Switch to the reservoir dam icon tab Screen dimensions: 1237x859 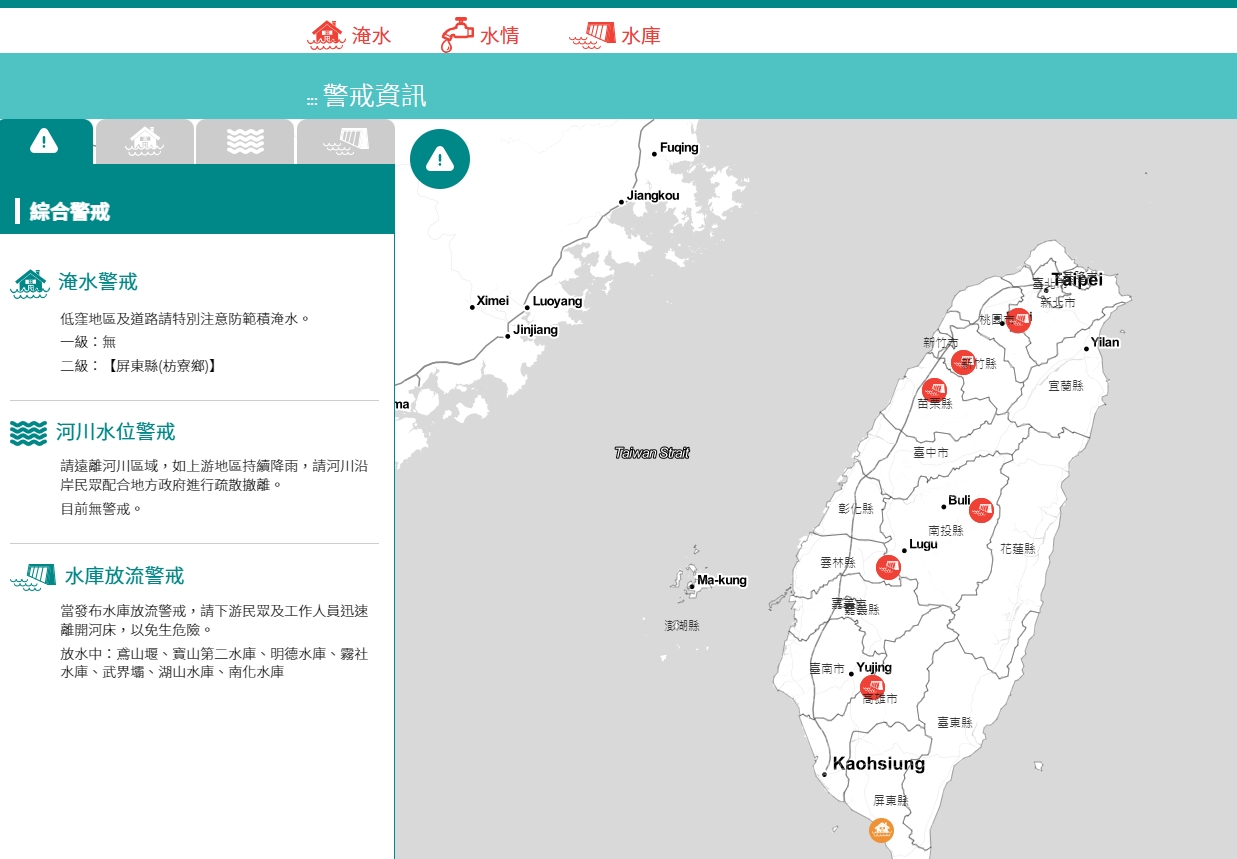click(346, 141)
